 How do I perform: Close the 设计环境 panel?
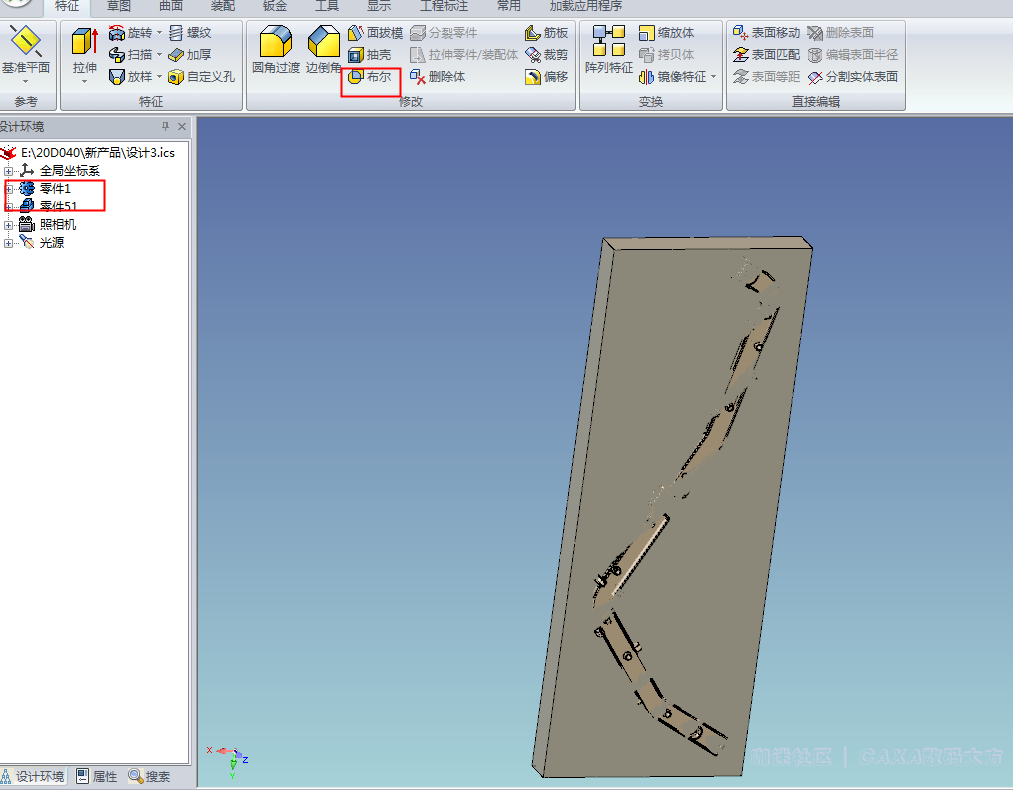pos(182,127)
